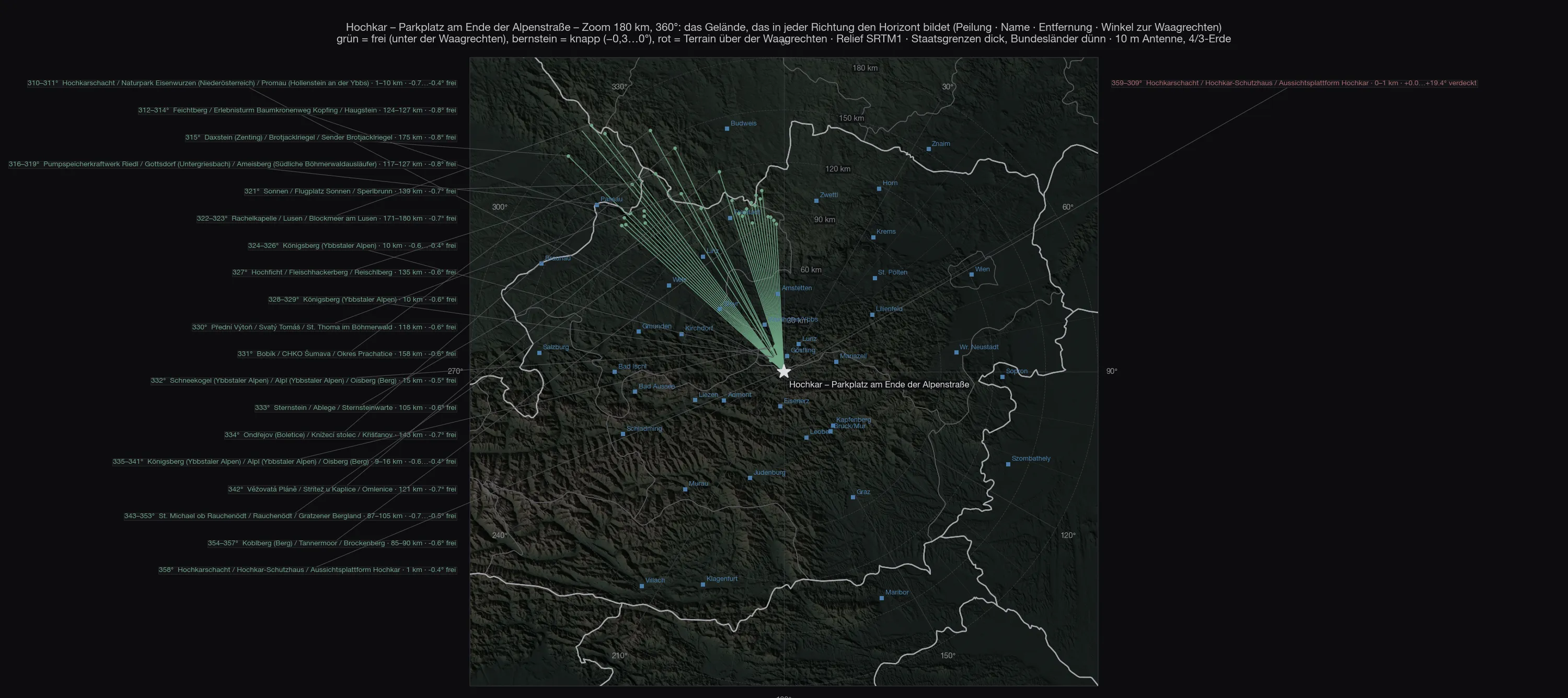1568x698 pixels.
Task: Click the 342° Věžovatá Pláně label
Action: point(342,489)
